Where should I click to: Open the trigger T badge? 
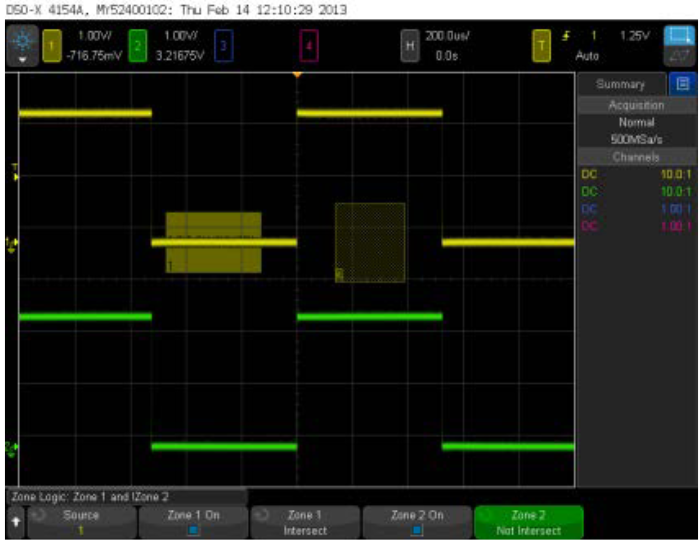tap(543, 46)
